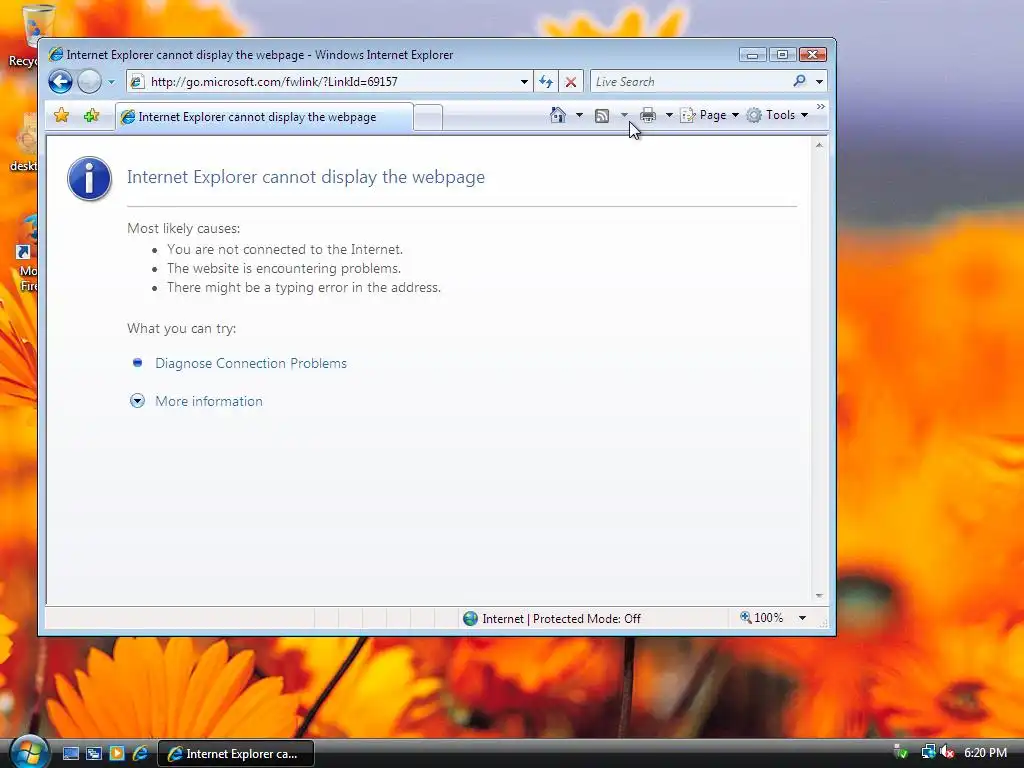The image size is (1024, 768).
Task: Click the 100% zoom level button
Action: click(x=761, y=617)
